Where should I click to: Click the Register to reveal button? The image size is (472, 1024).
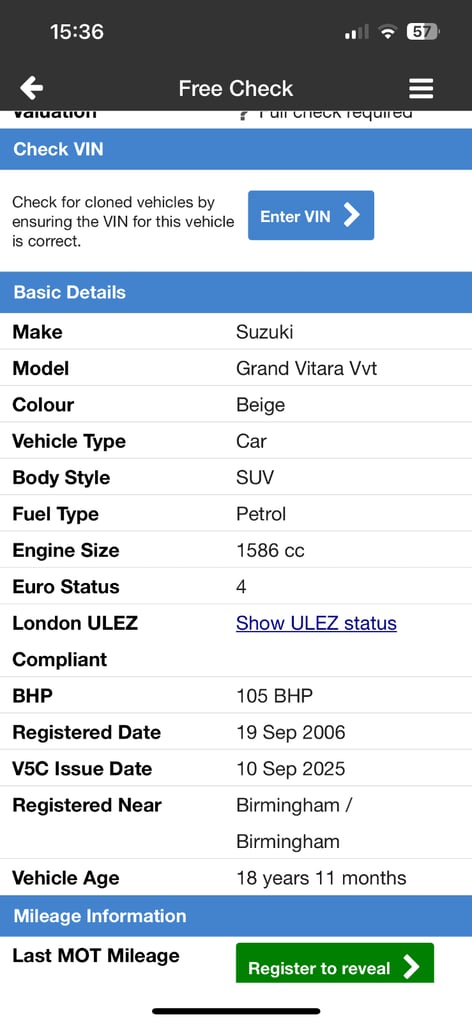(x=335, y=963)
